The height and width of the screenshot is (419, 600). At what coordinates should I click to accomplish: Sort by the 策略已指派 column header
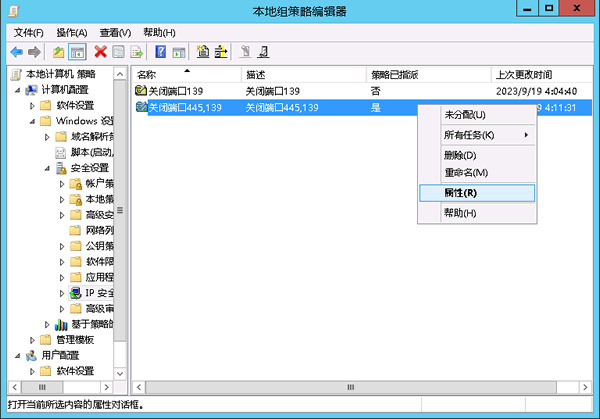tap(429, 75)
